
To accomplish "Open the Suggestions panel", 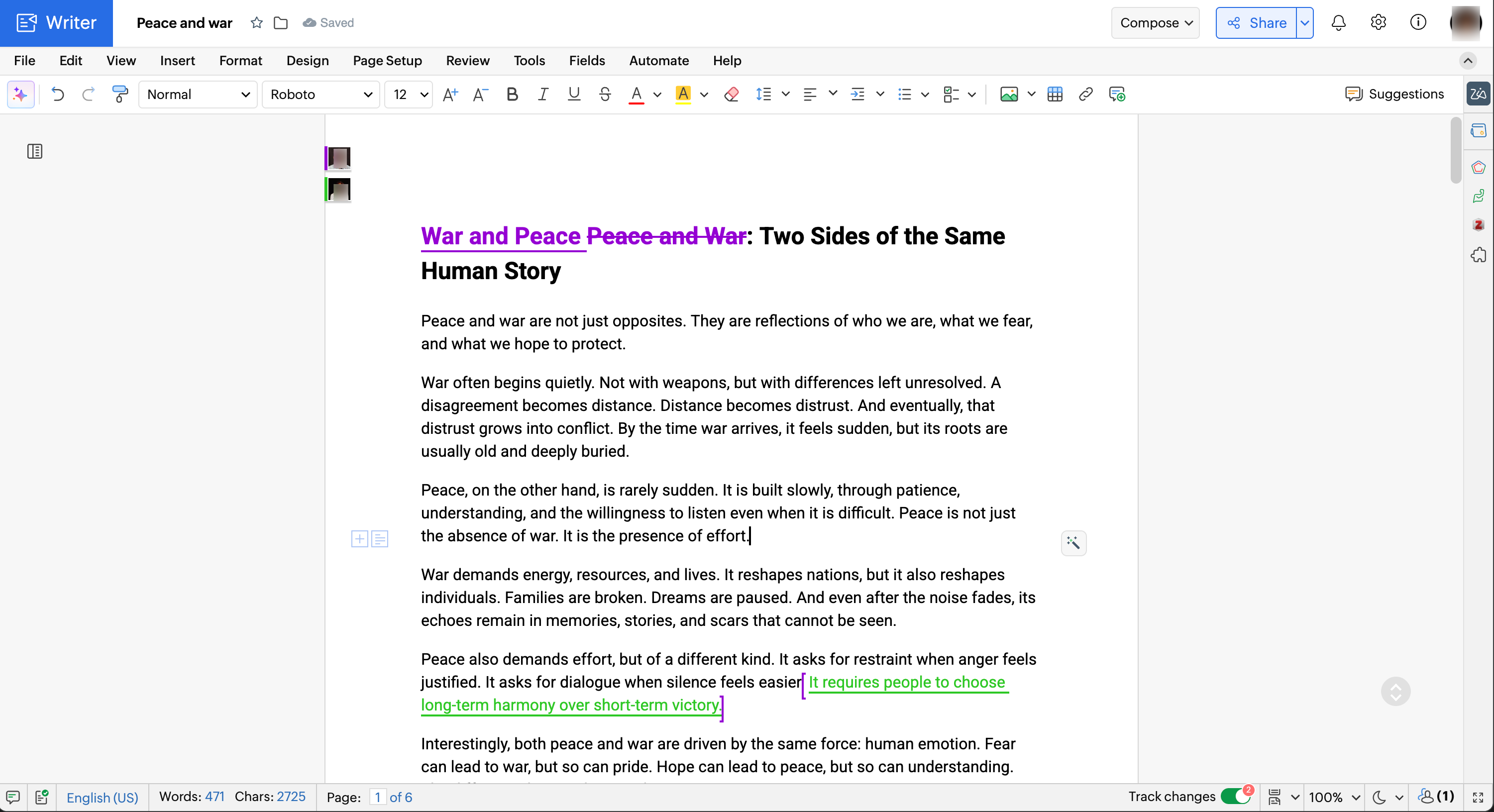I will [1394, 94].
